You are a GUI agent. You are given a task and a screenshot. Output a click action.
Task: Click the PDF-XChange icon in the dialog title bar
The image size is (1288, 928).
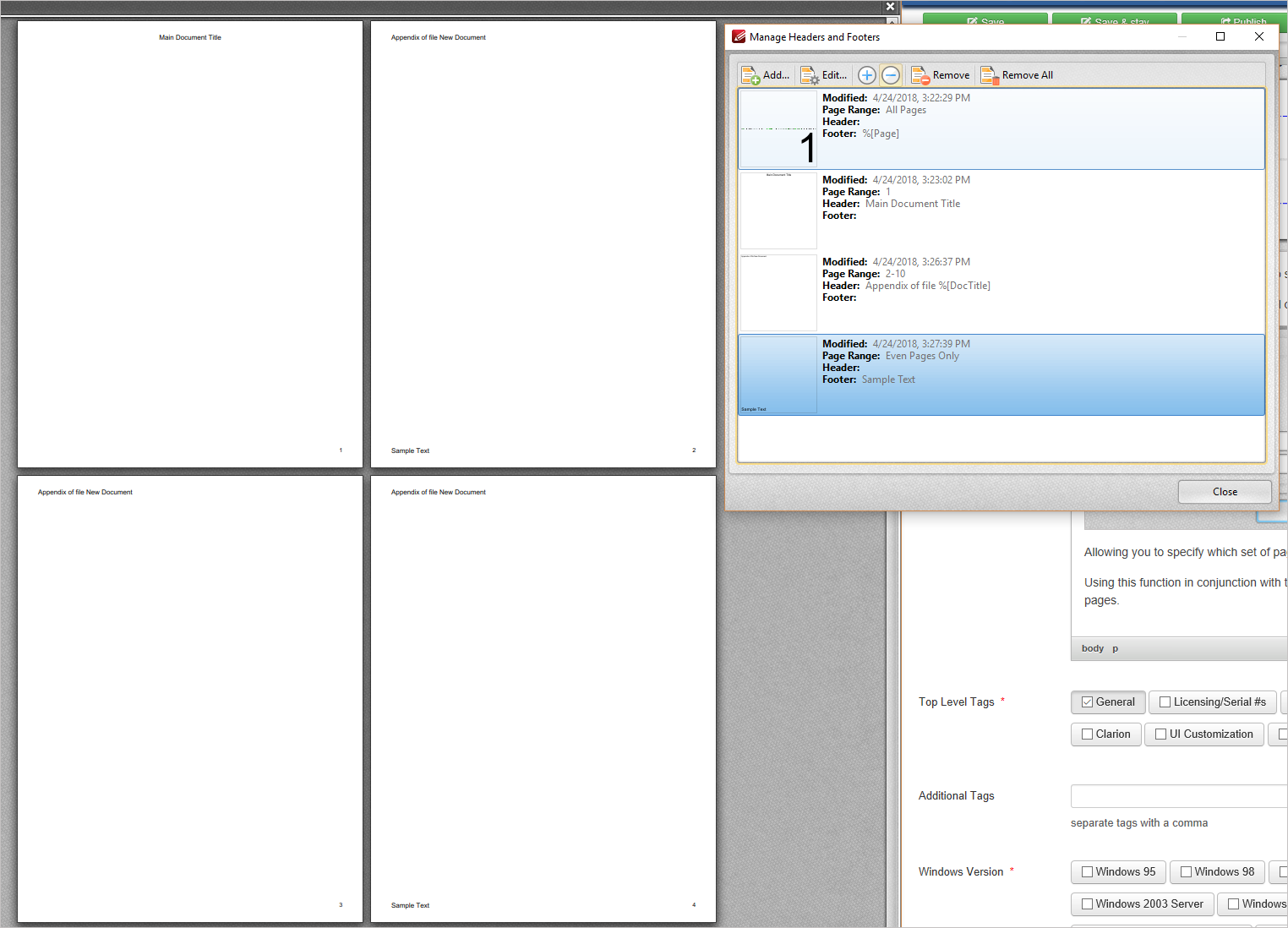737,36
